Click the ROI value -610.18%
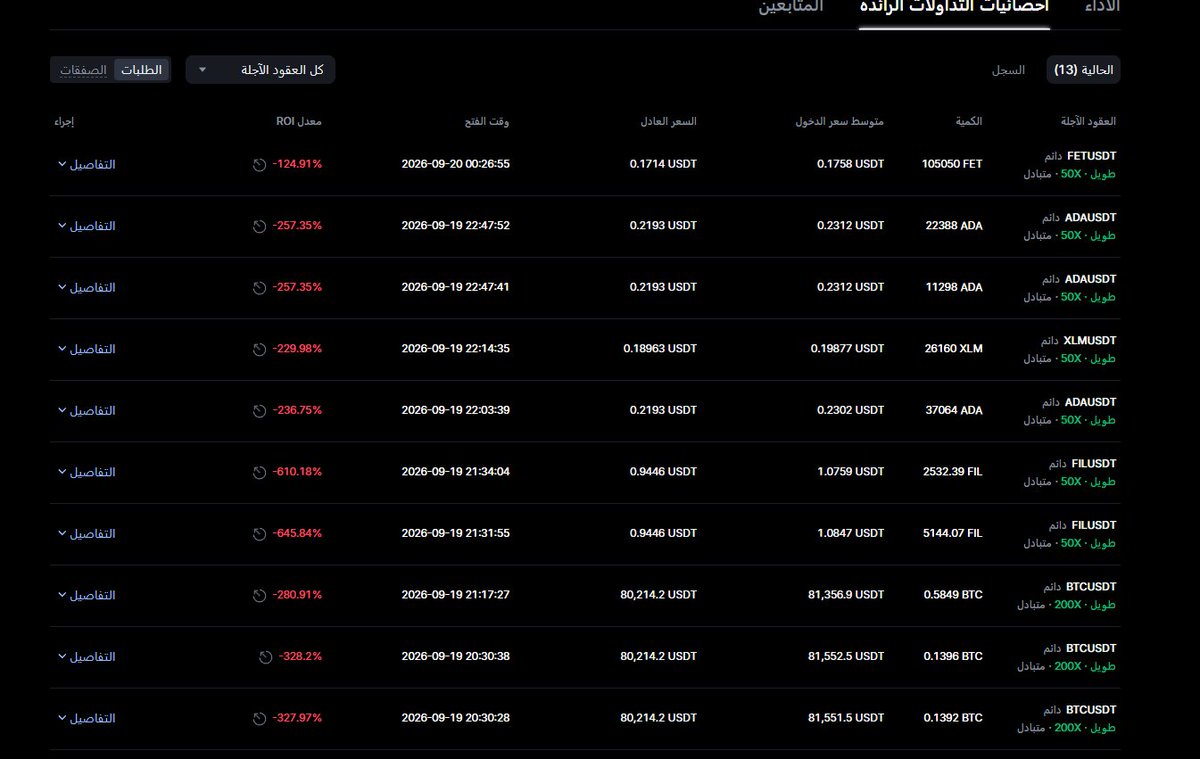Image resolution: width=1200 pixels, height=759 pixels. click(297, 472)
